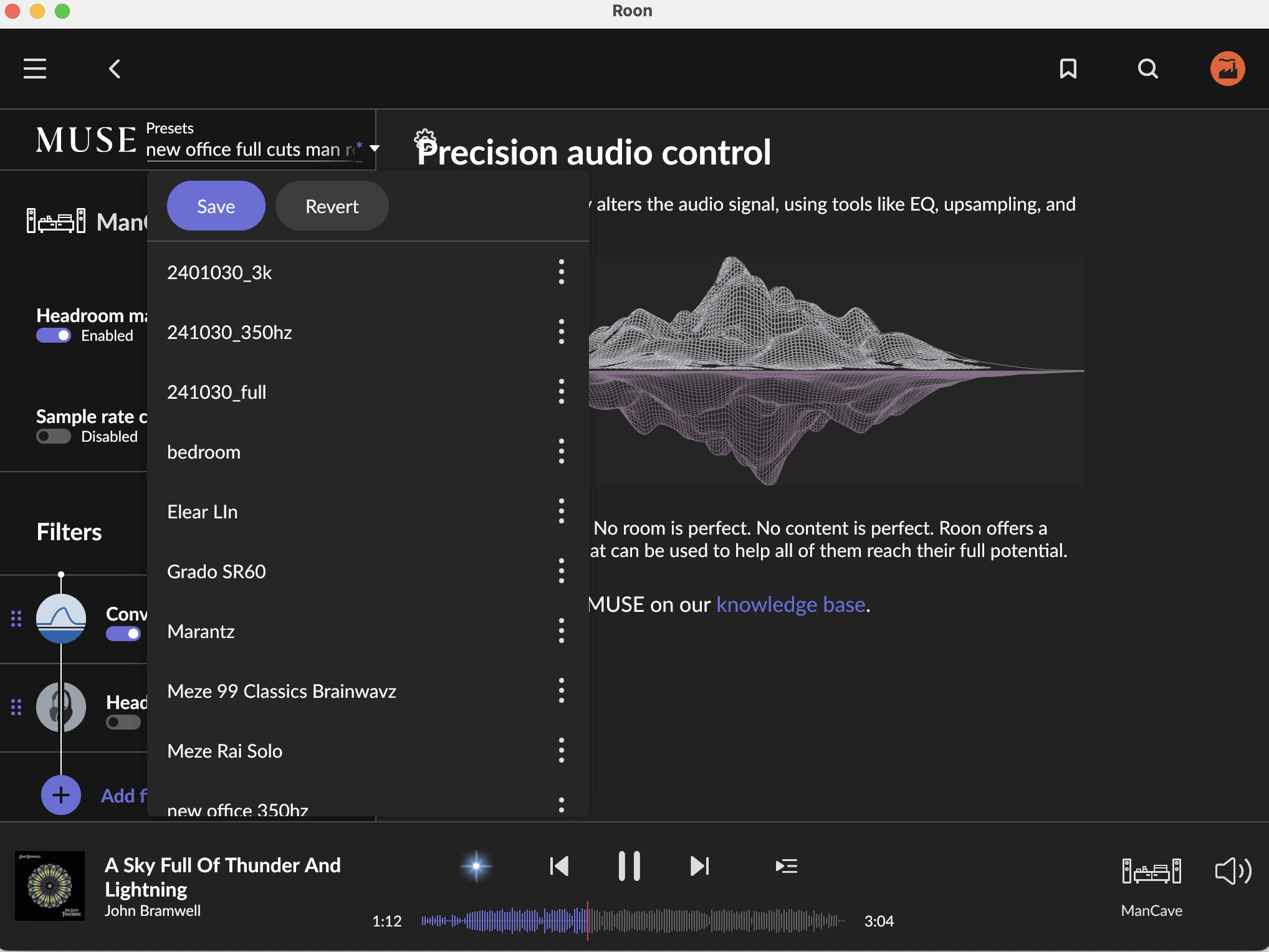Viewport: 1269px width, 952px height.
Task: Open options for 2401030_3k preset
Action: coord(562,272)
